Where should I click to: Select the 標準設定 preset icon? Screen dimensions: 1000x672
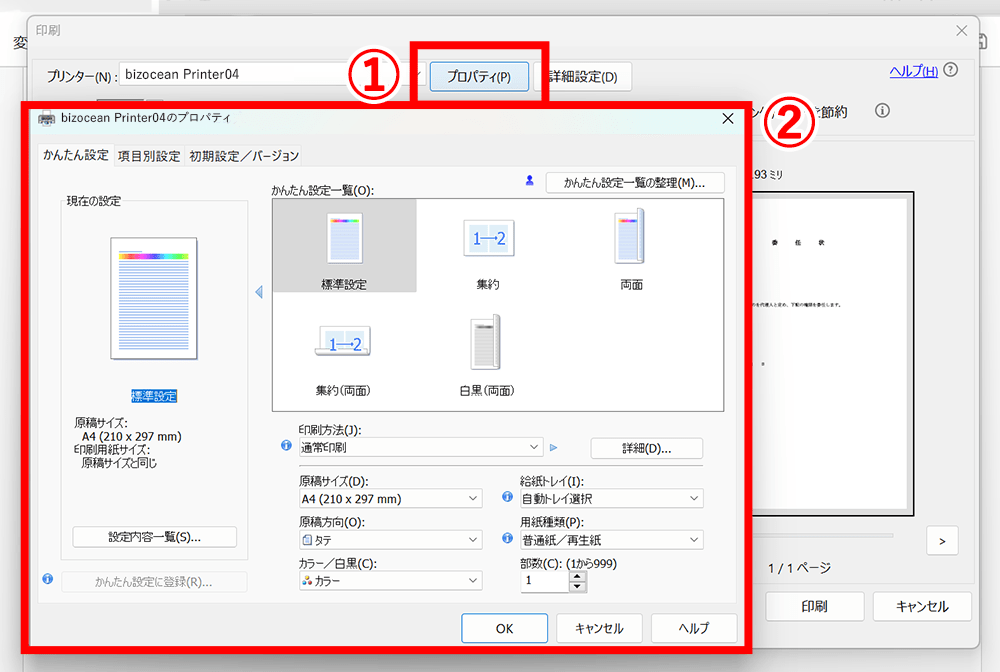tap(344, 245)
